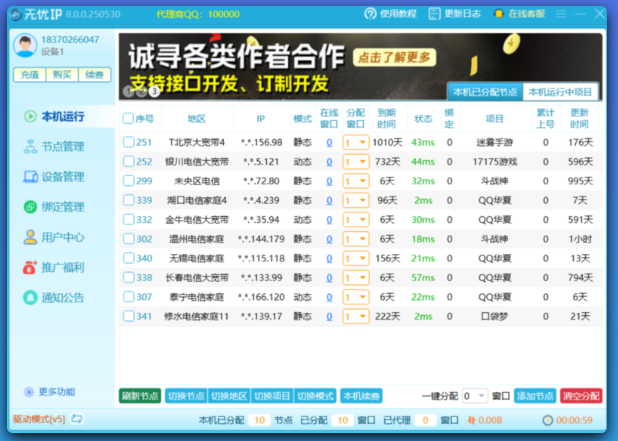Click the drive mode switch icon
The height and width of the screenshot is (441, 618).
pyautogui.click(x=77, y=419)
